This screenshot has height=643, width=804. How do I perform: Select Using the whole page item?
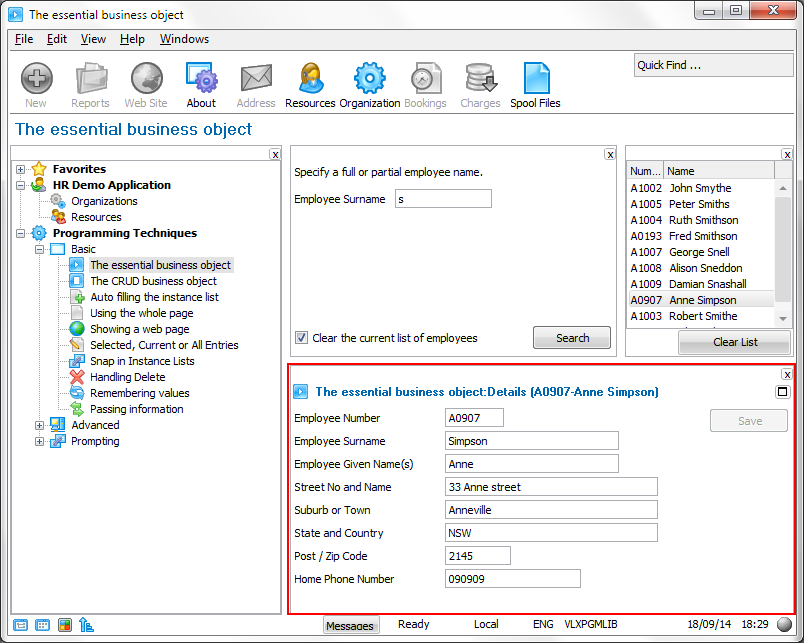pyautogui.click(x=142, y=313)
